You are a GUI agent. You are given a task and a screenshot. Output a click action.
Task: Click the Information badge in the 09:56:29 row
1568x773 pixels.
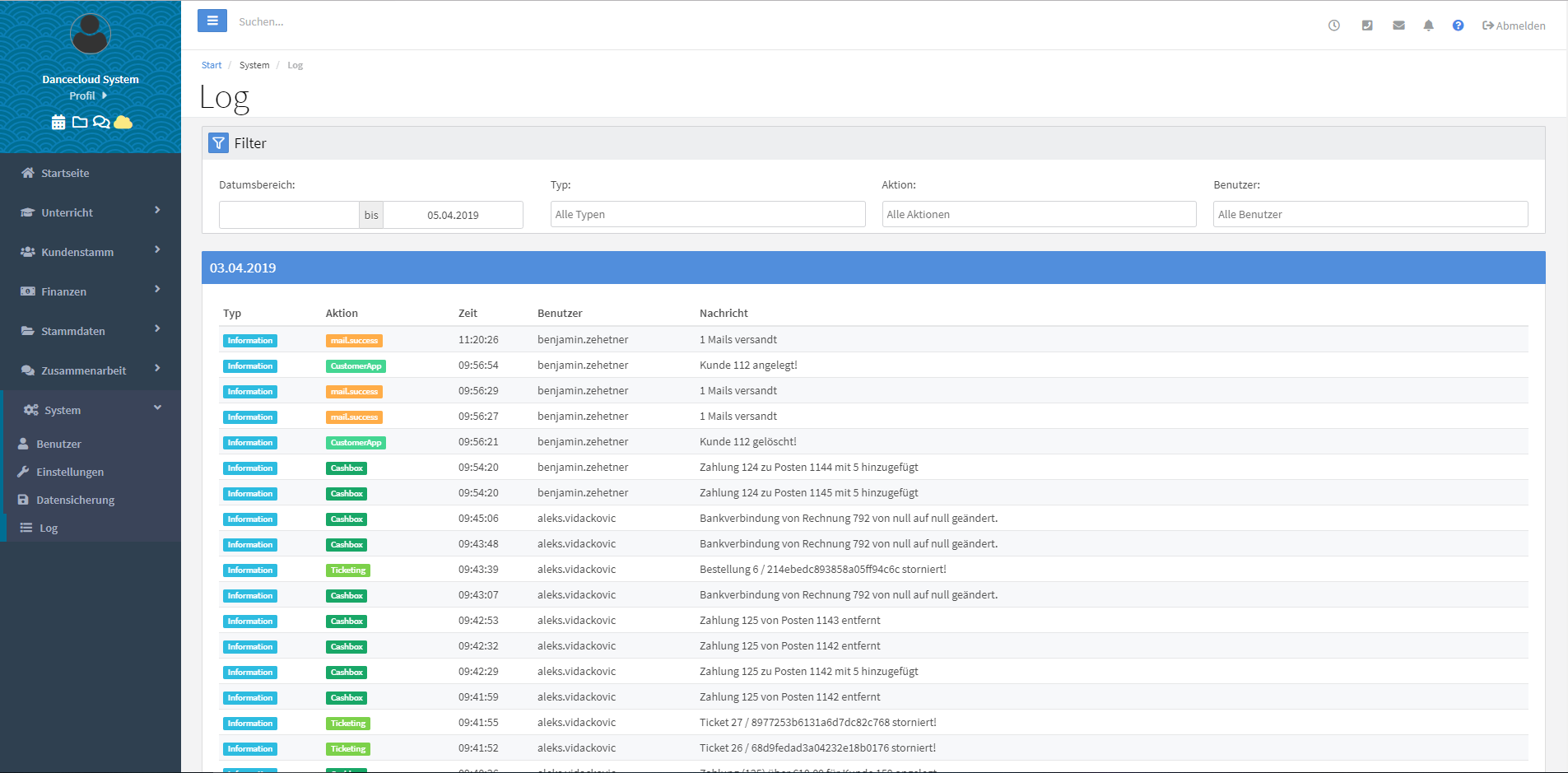click(250, 391)
